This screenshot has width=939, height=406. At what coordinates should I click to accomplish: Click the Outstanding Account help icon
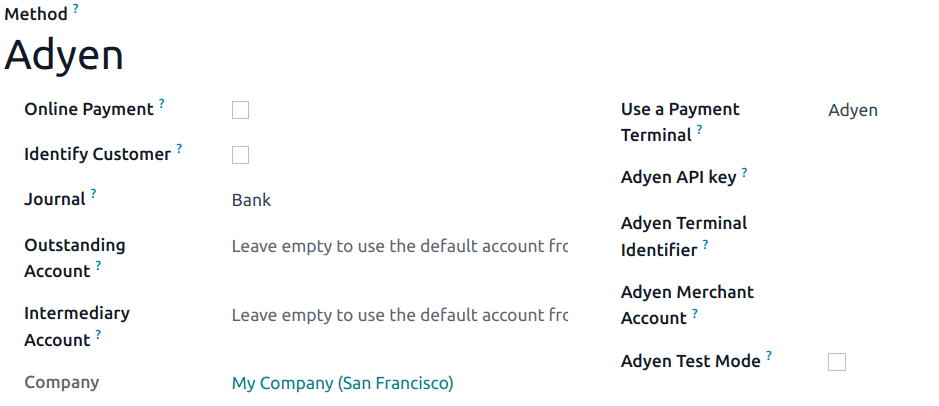[x=98, y=266]
